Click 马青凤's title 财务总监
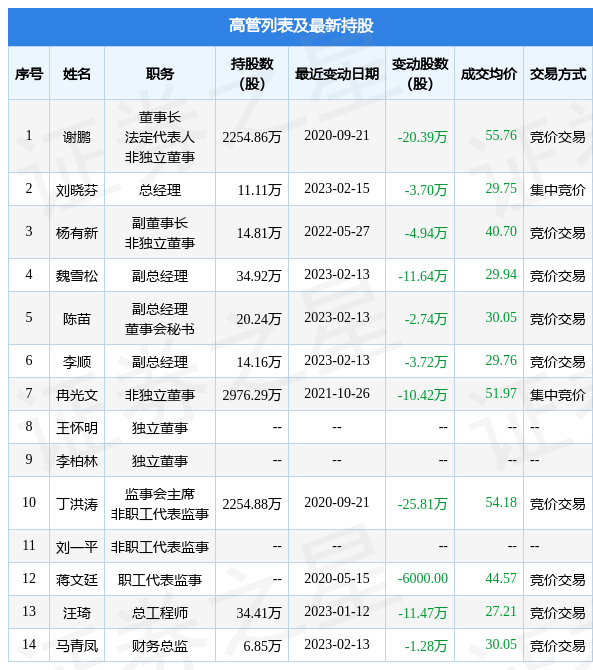593x670 pixels. click(x=160, y=646)
